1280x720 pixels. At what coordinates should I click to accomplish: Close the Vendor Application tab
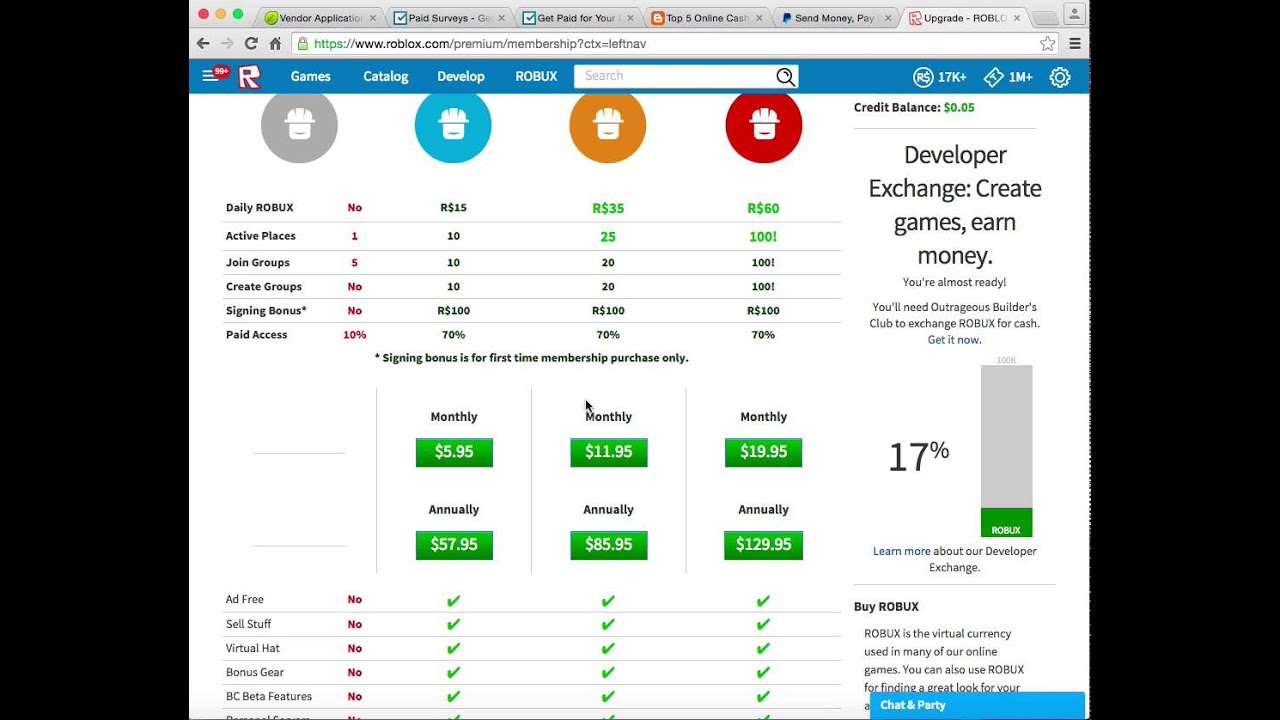(x=373, y=18)
